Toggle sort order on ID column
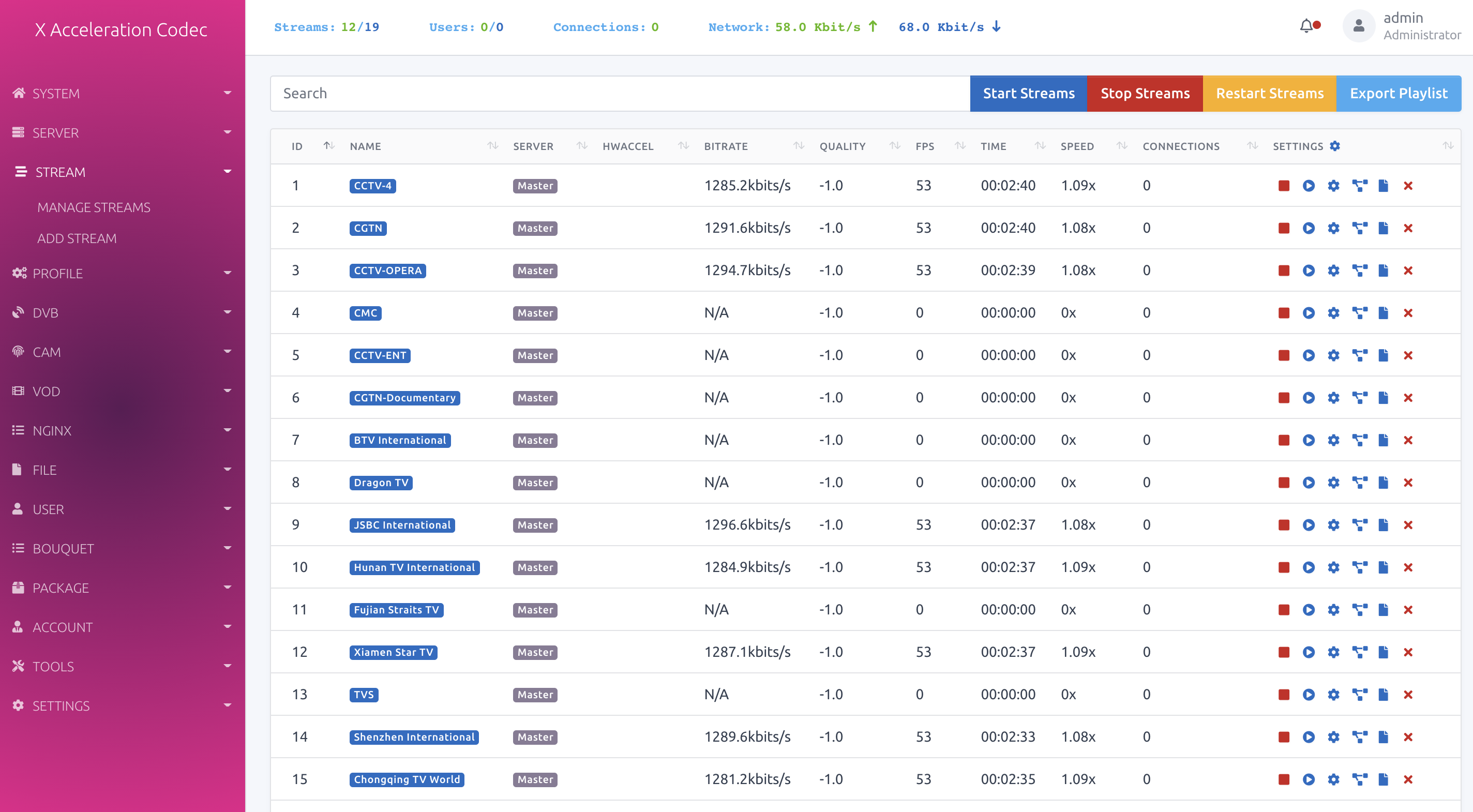 click(x=329, y=146)
